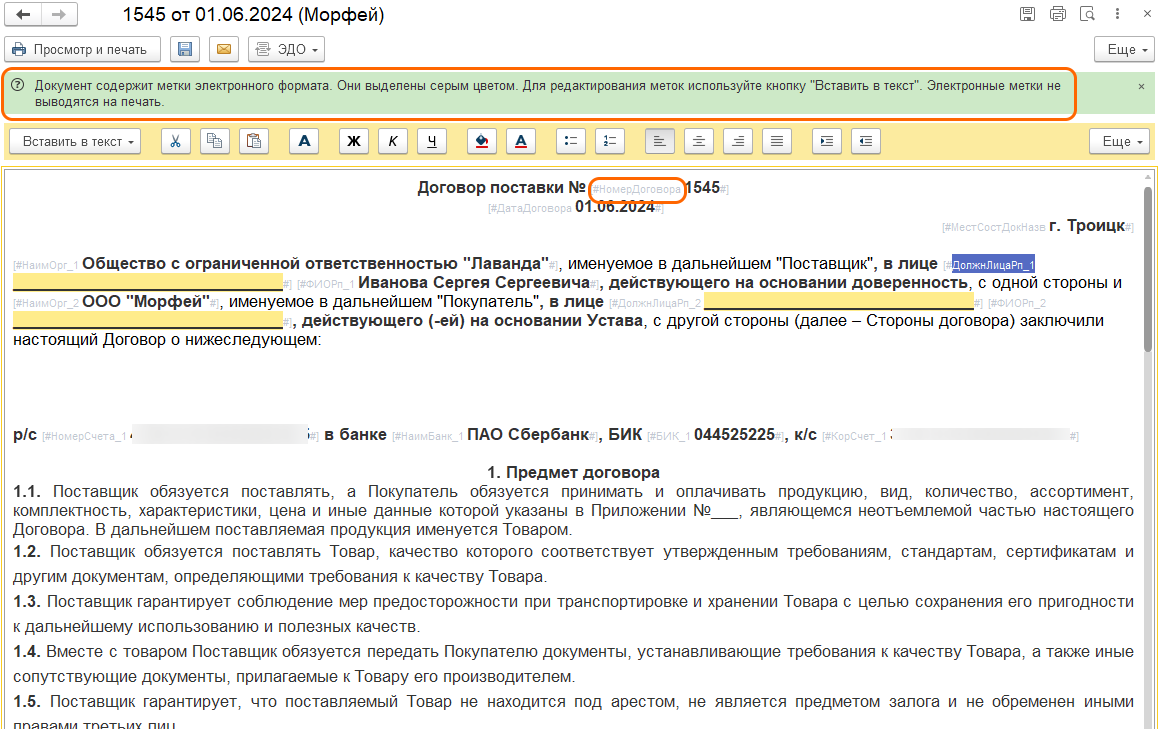Toggle underline formatting (Ч)
The height and width of the screenshot is (729, 1160).
point(432,142)
